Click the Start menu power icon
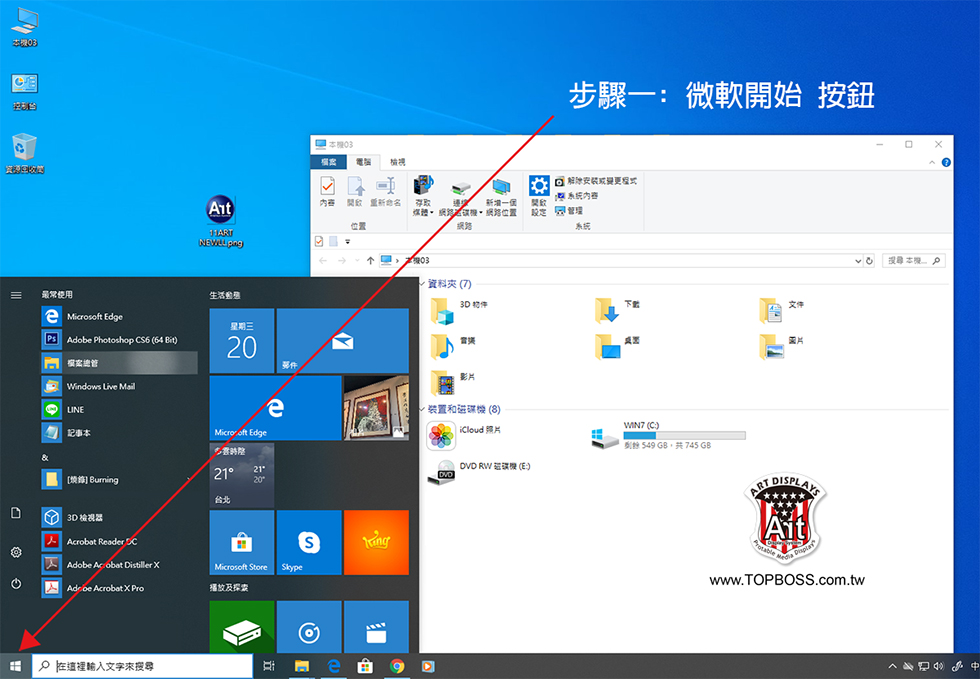The image size is (980, 679). [x=16, y=583]
